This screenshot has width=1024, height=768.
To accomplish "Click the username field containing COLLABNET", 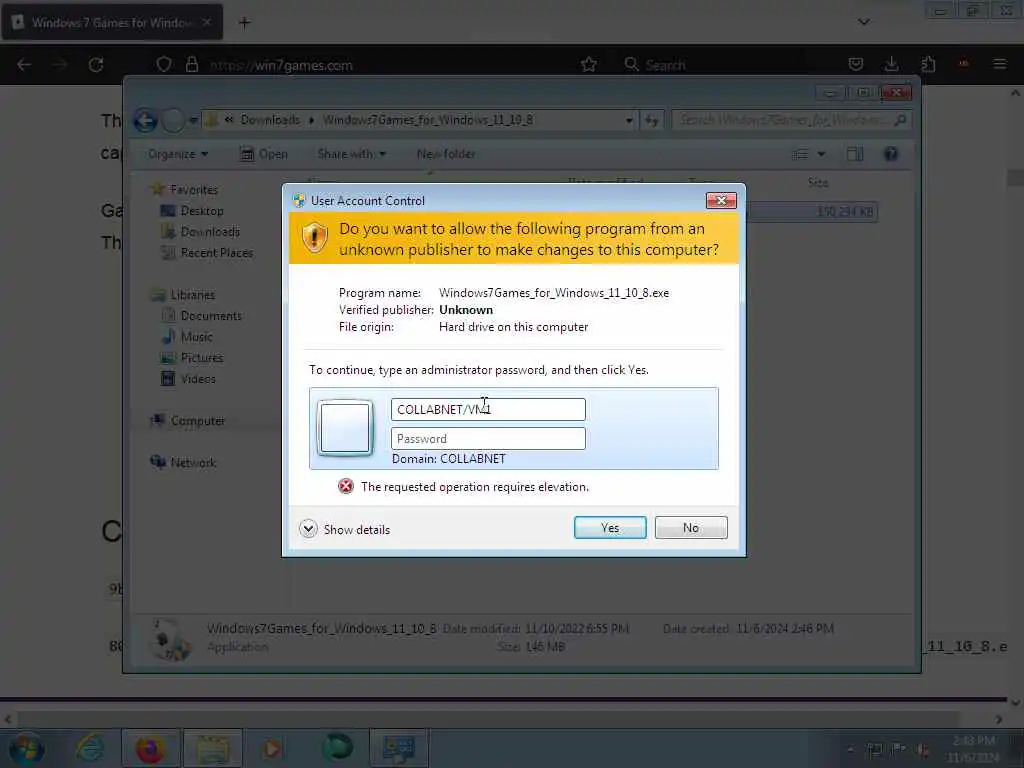I will (488, 409).
